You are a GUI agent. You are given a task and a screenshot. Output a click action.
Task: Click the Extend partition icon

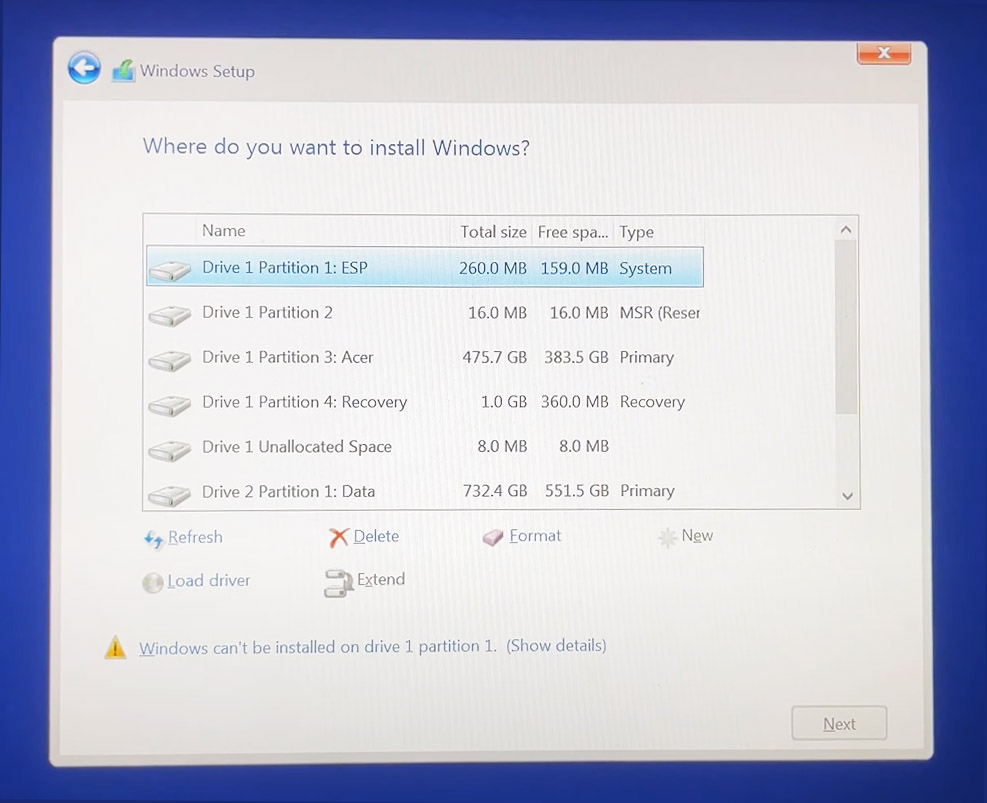339,583
